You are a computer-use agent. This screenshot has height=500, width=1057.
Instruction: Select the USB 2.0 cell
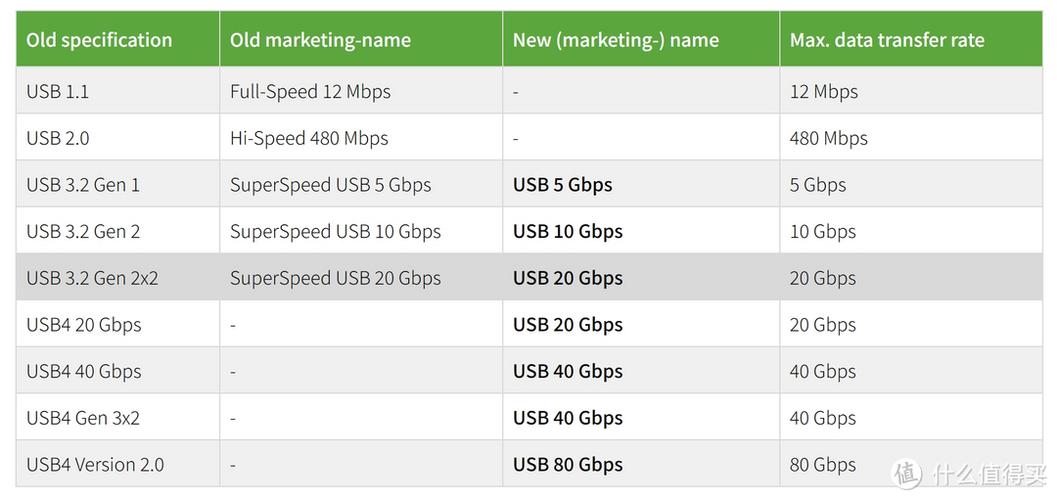[118, 138]
